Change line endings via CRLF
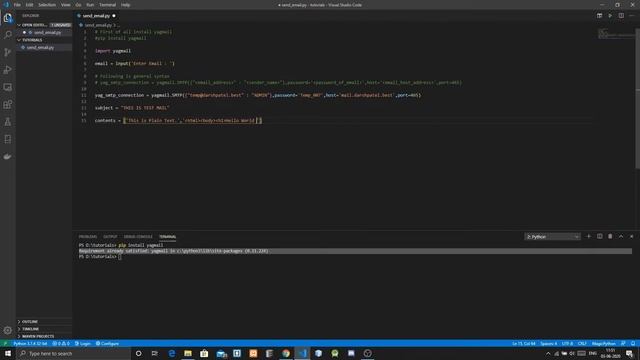The width and height of the screenshot is (640, 360). [x=582, y=344]
